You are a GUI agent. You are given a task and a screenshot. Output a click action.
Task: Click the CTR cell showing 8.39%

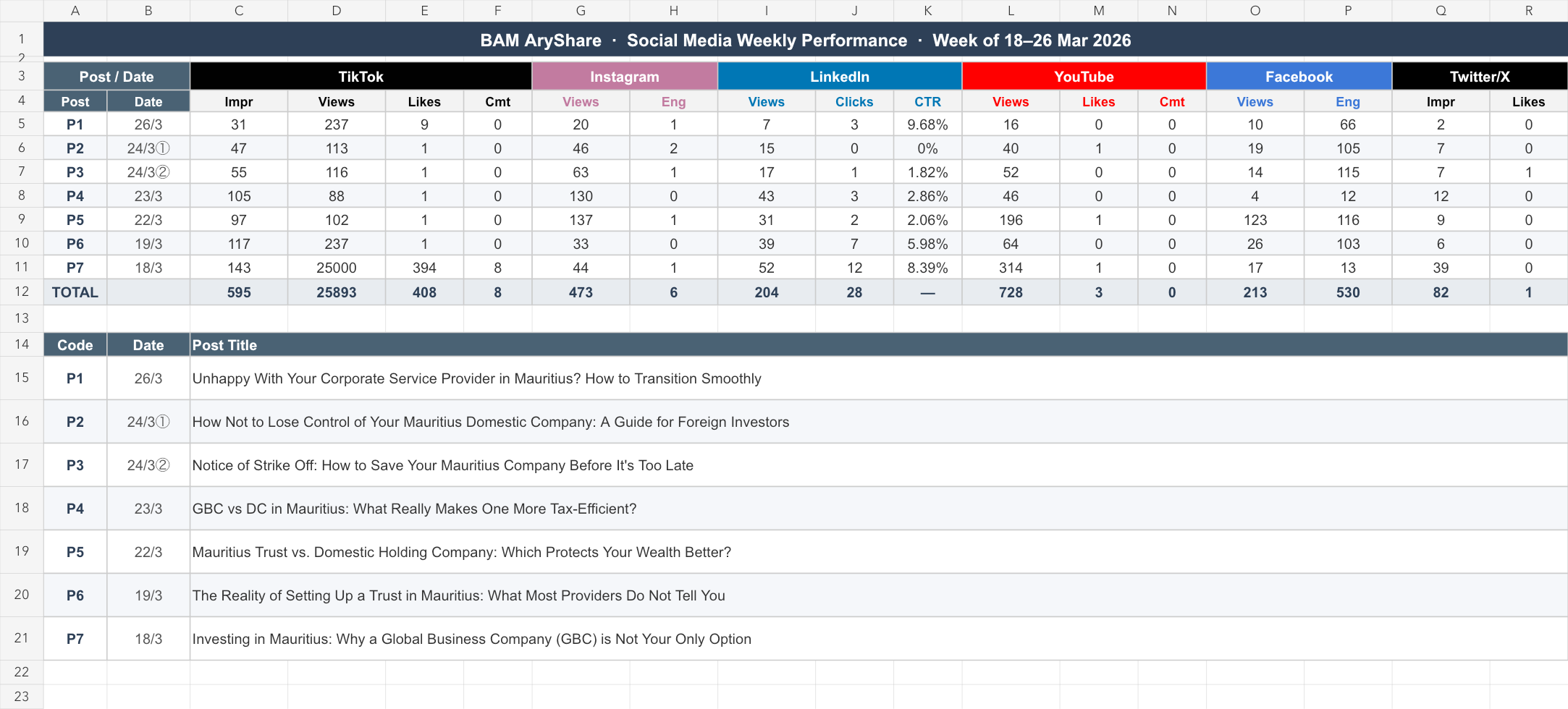point(927,268)
